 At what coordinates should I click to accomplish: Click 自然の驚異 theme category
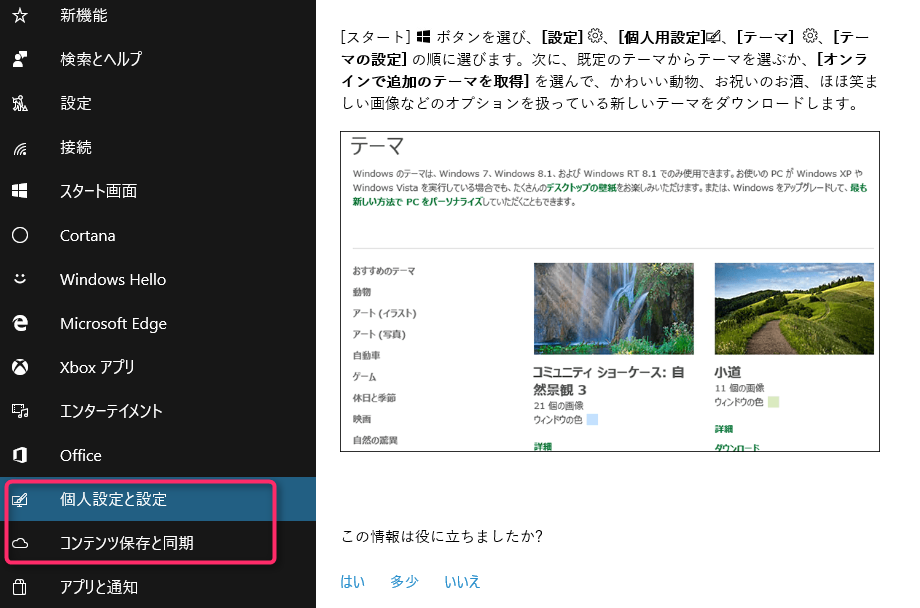(375, 440)
